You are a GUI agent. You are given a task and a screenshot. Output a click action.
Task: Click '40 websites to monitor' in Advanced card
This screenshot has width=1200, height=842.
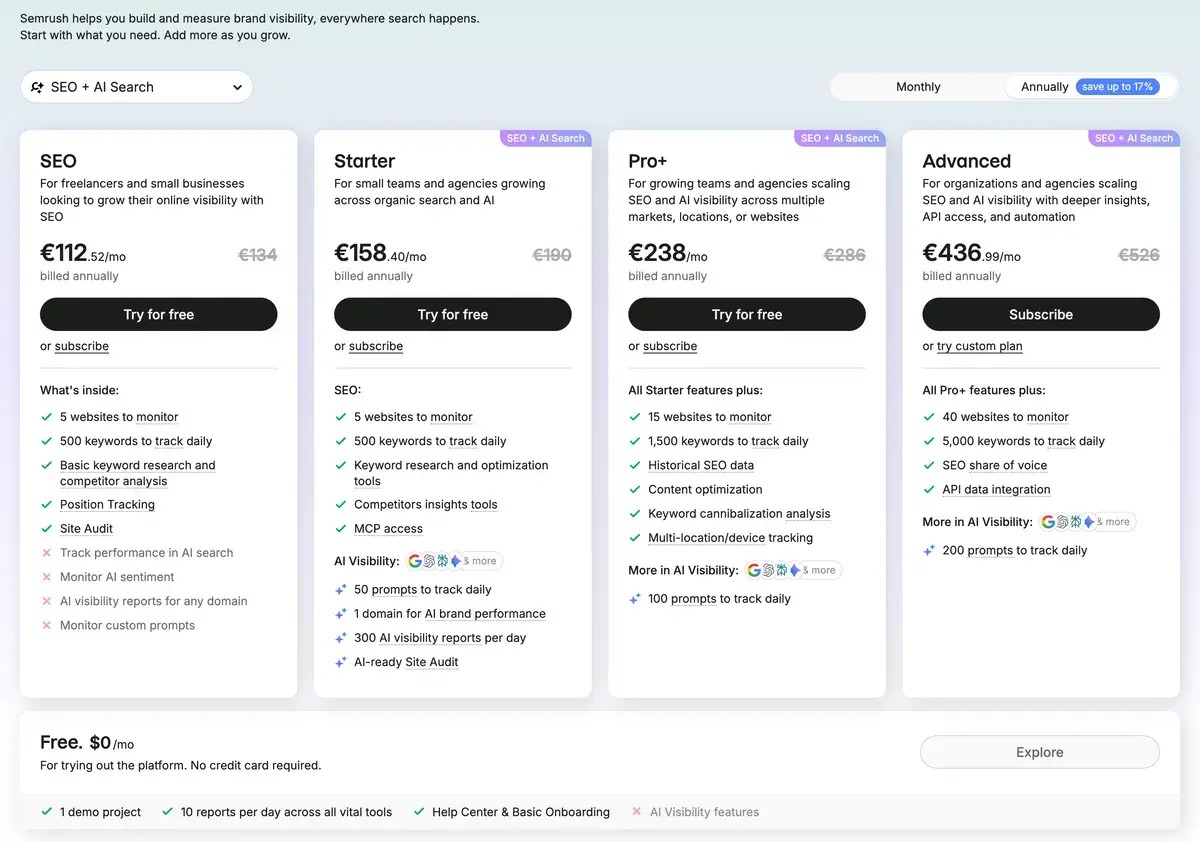coord(1005,417)
